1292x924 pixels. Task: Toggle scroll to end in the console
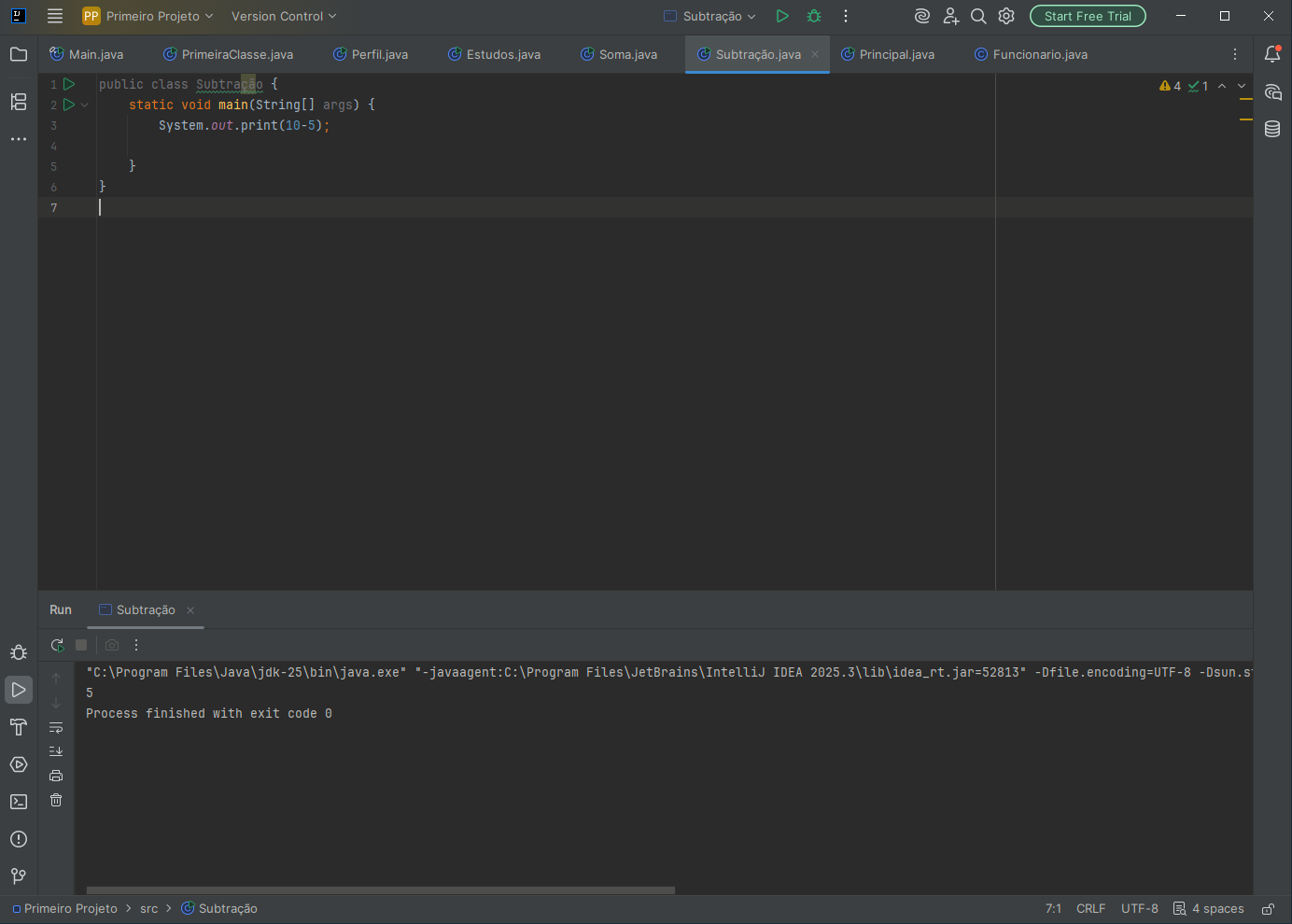tap(56, 751)
